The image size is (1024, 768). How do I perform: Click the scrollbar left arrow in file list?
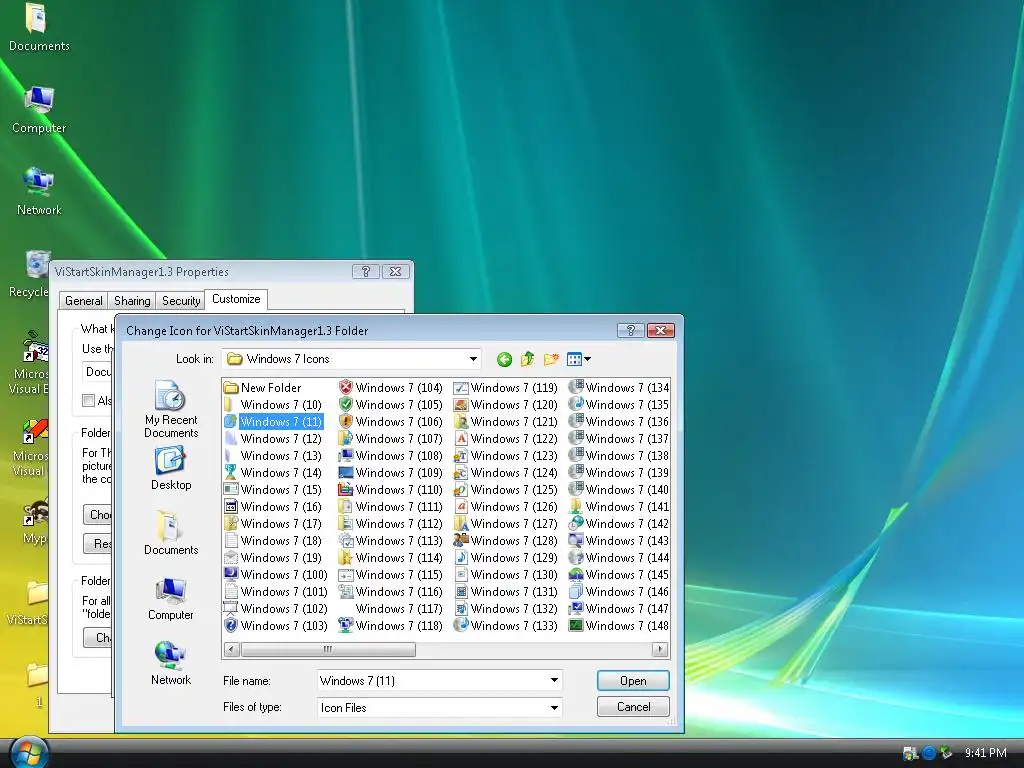(231, 649)
